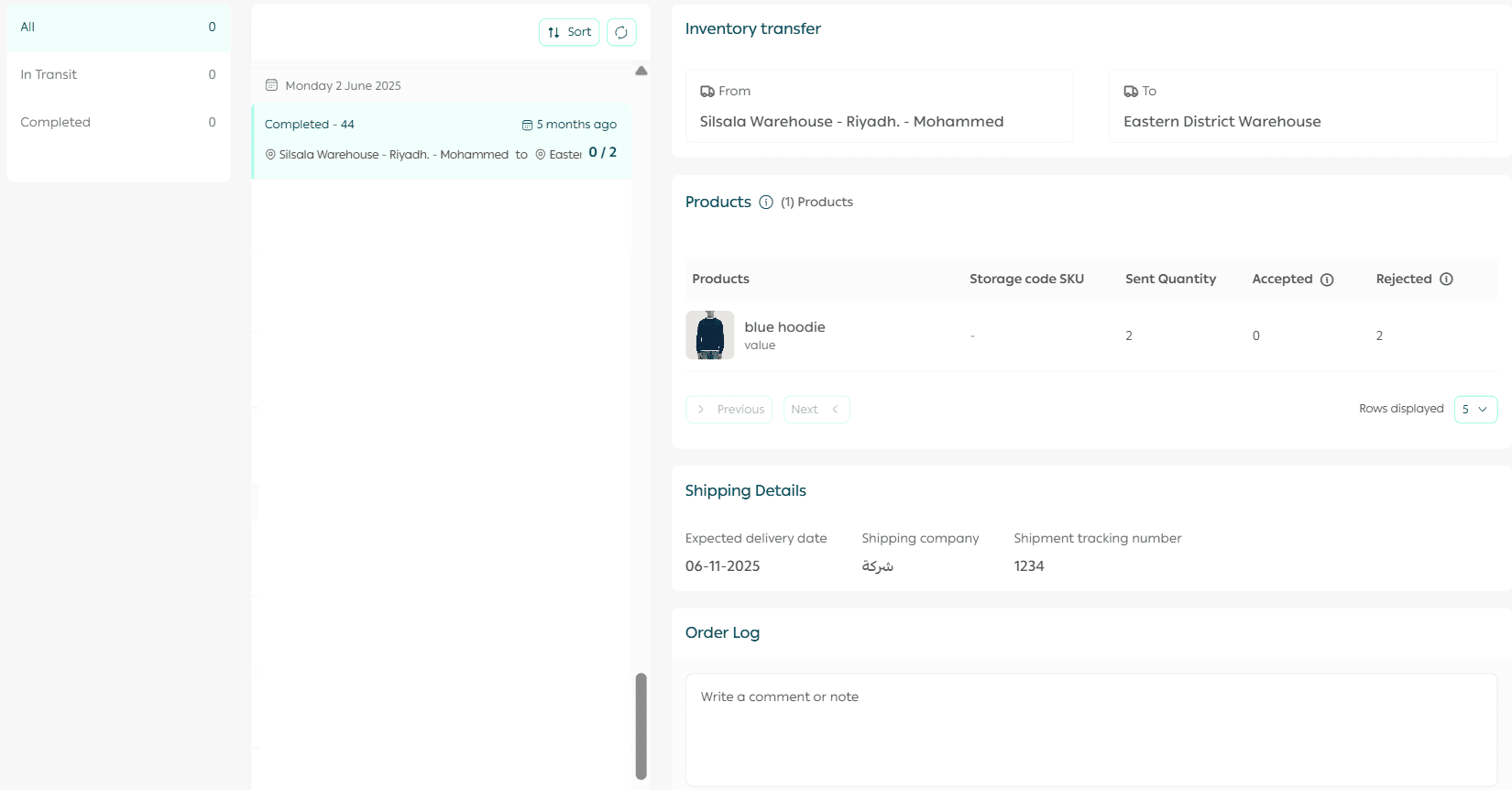
Task: Switch to the In Transit filter
Action: coord(118,74)
